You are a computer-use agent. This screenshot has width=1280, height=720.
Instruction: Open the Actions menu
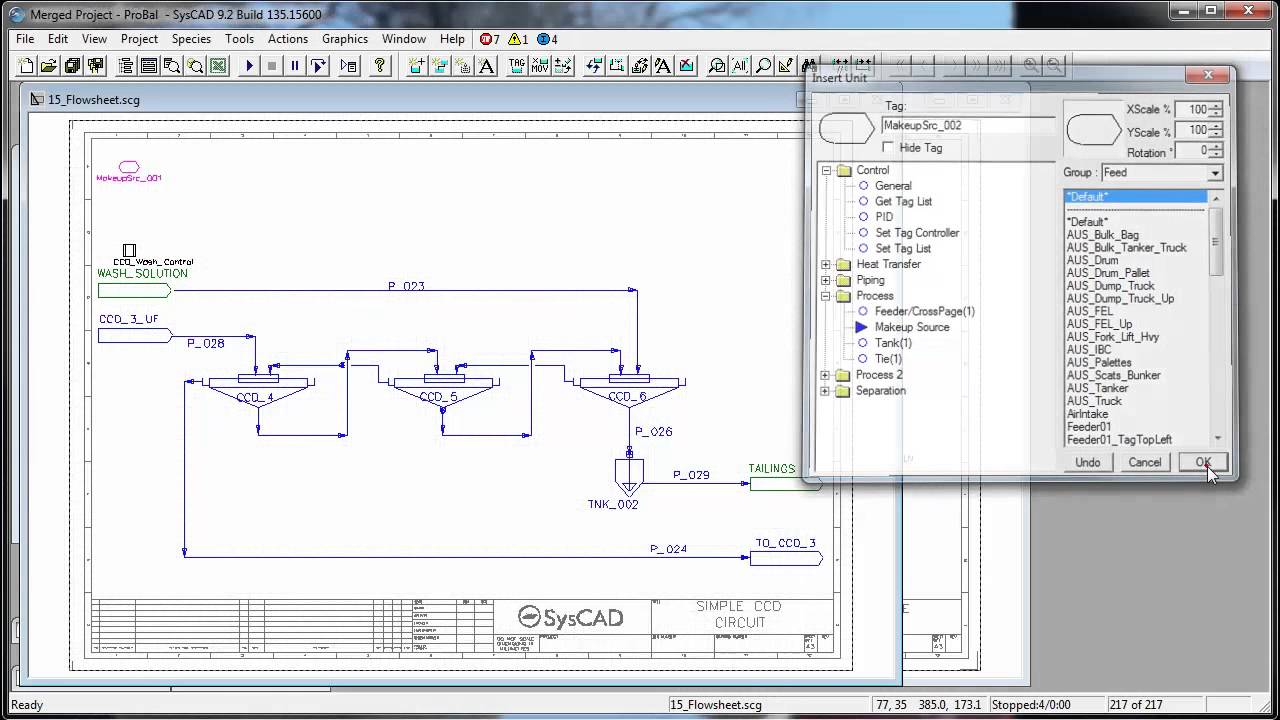coord(288,39)
